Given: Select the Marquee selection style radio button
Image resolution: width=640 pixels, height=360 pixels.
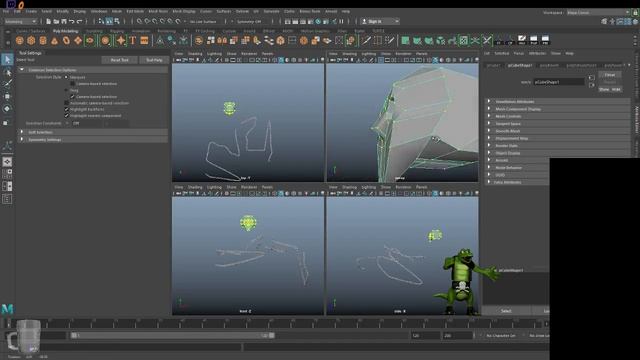Looking at the screenshot, I should [x=66, y=77].
